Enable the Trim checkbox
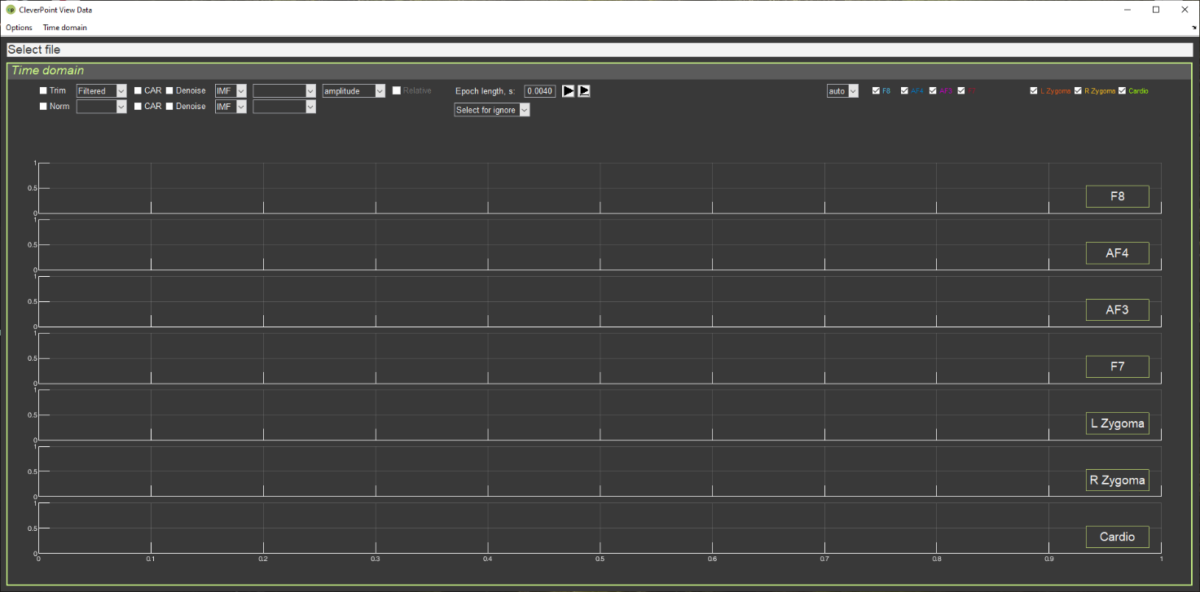This screenshot has height=592, width=1200. (43, 91)
